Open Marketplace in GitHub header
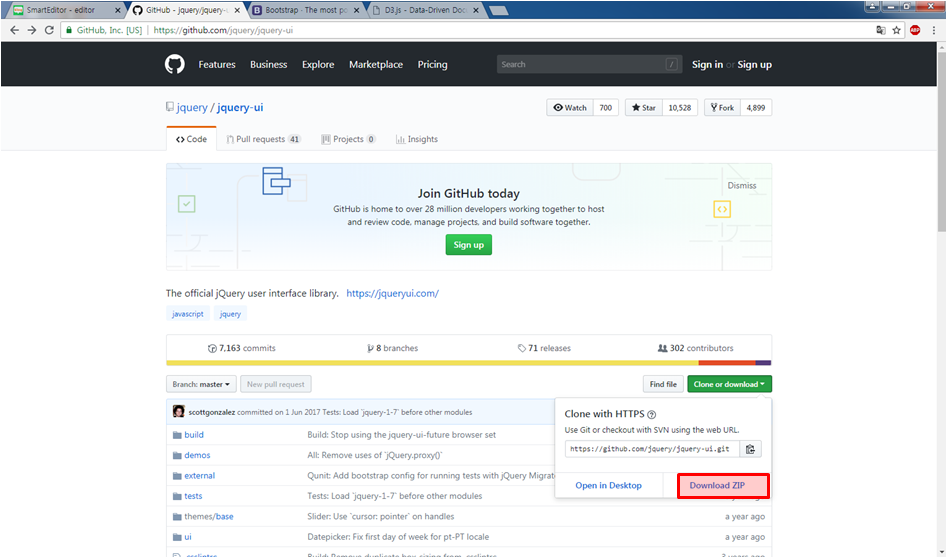The image size is (947, 558). [x=376, y=65]
